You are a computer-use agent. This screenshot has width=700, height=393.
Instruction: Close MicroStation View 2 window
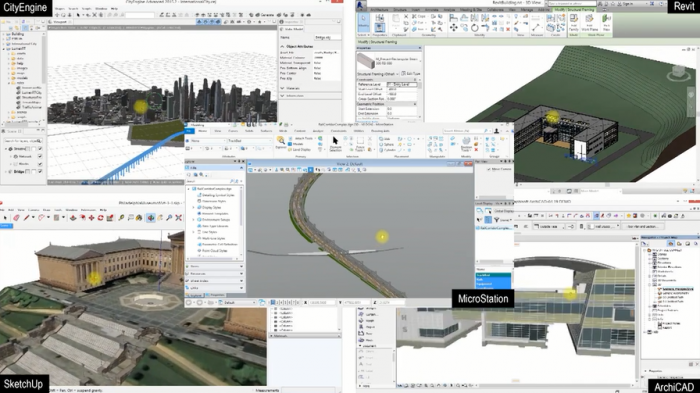tap(468, 164)
